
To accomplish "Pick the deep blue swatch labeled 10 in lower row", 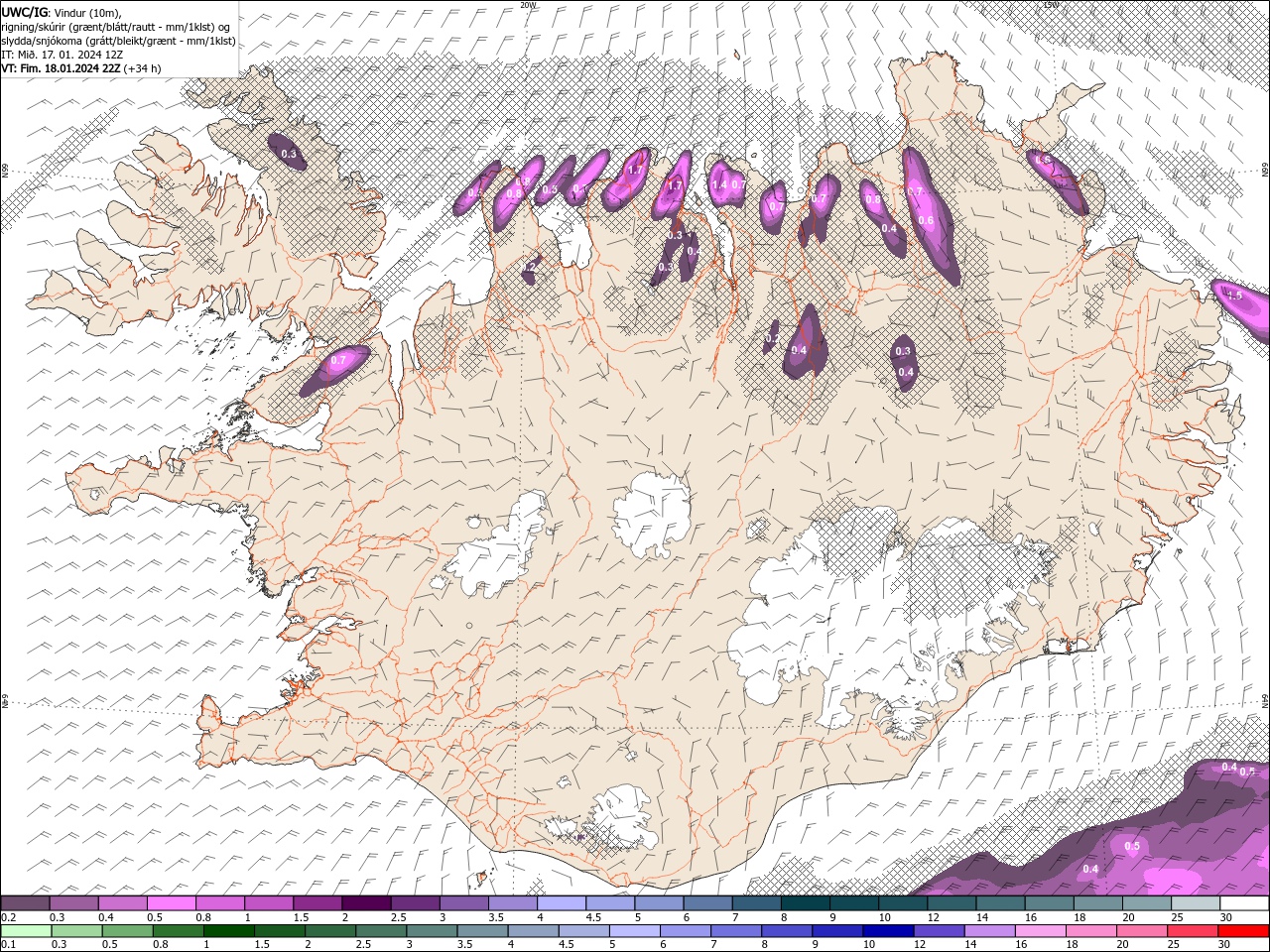I will [x=888, y=931].
